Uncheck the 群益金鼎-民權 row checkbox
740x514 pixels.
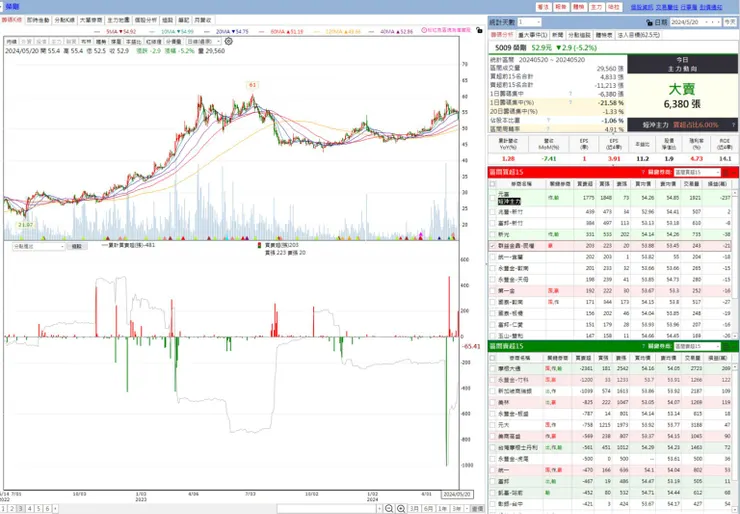pos(493,246)
